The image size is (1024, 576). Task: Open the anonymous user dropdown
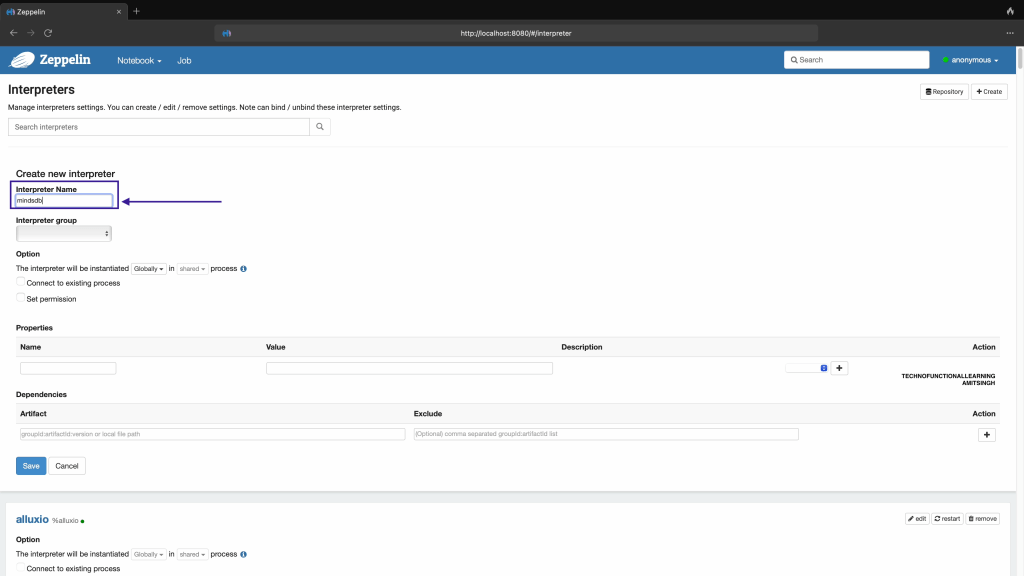pos(970,60)
